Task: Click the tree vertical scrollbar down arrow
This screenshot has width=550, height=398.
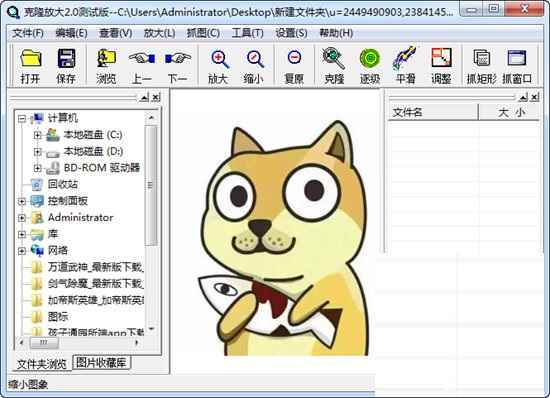Action: 151,330
